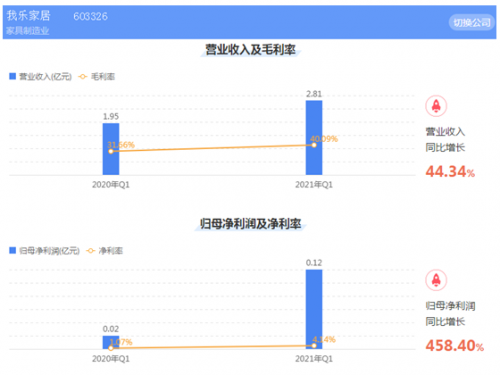Click the 44.34% revenue growth figure

tap(450, 172)
